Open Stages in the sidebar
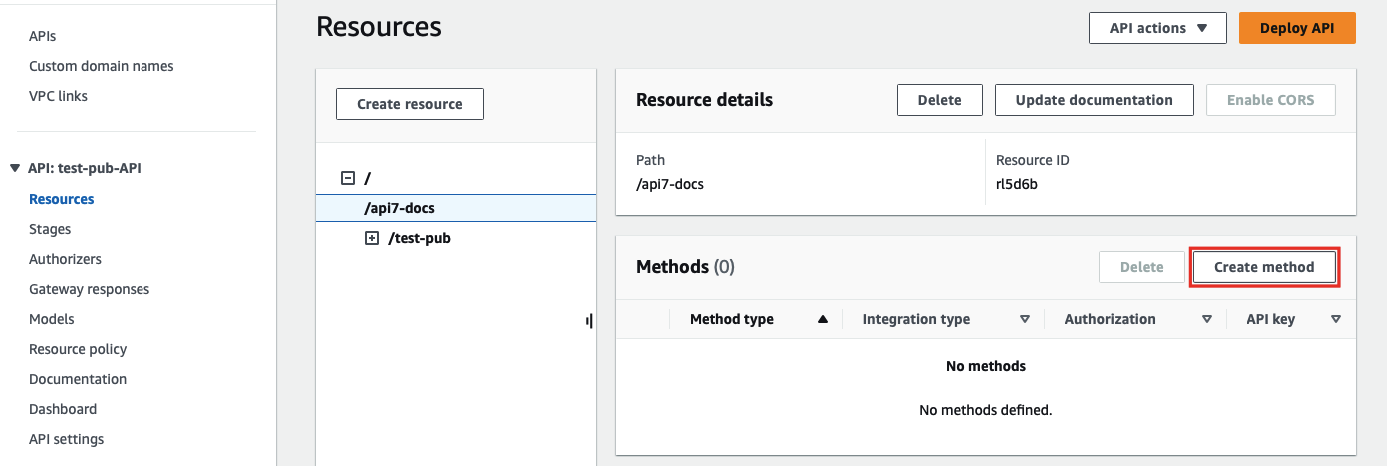Viewport: 1387px width, 466px height. tap(50, 229)
